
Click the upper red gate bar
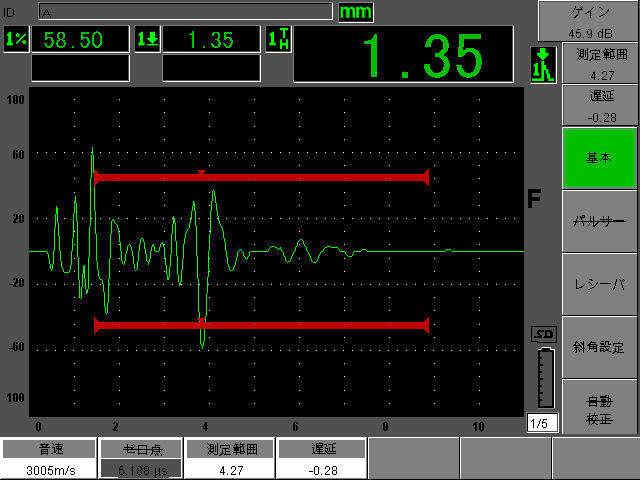261,177
